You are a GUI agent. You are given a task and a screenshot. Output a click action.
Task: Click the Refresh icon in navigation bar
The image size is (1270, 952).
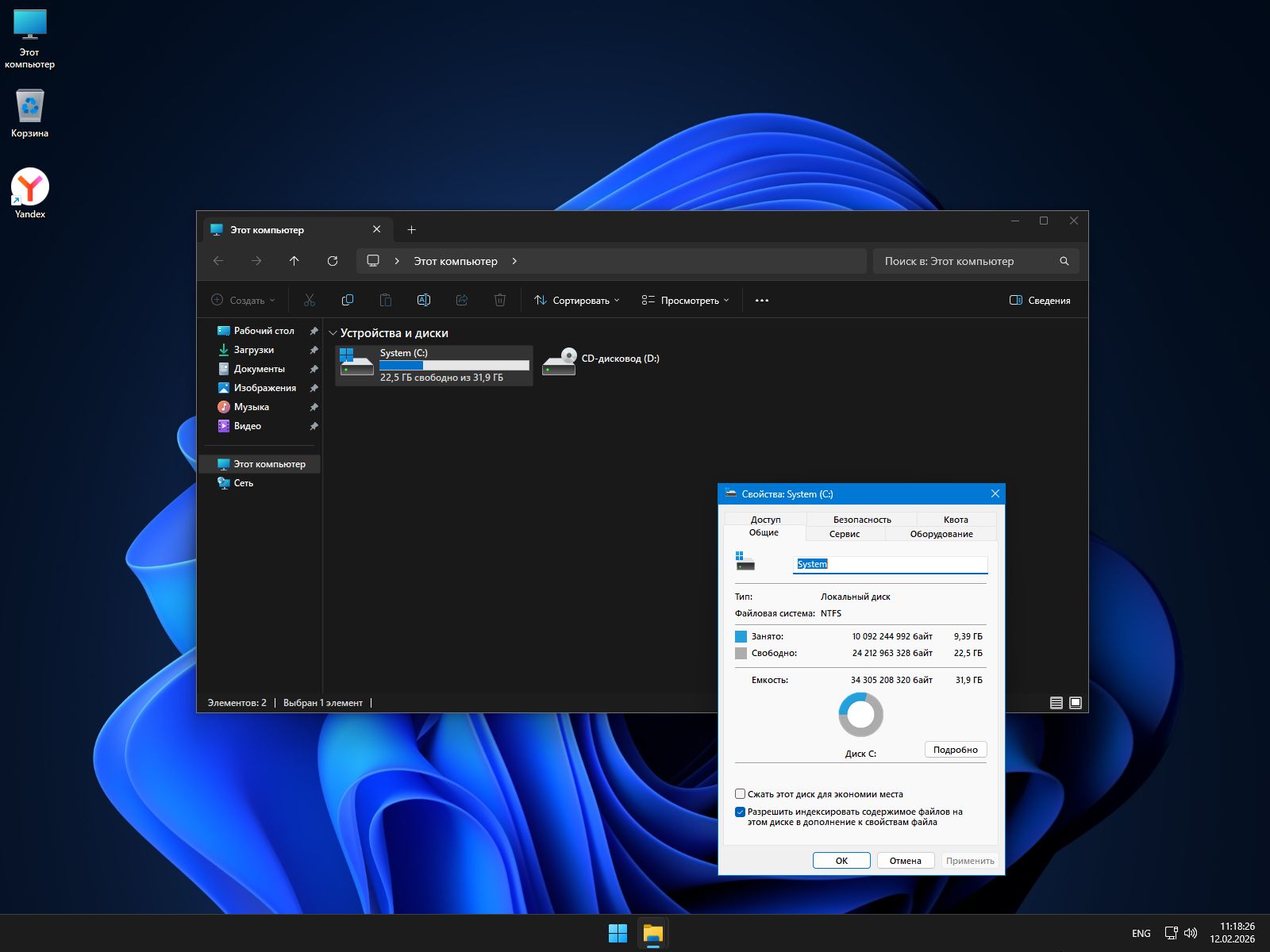333,261
